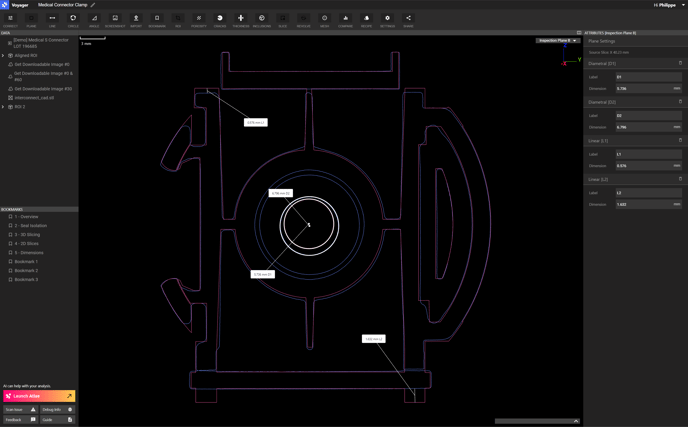Viewport: 688px width, 427px height.
Task: Open the Inspection Plane 8 dropdown
Action: coord(557,41)
